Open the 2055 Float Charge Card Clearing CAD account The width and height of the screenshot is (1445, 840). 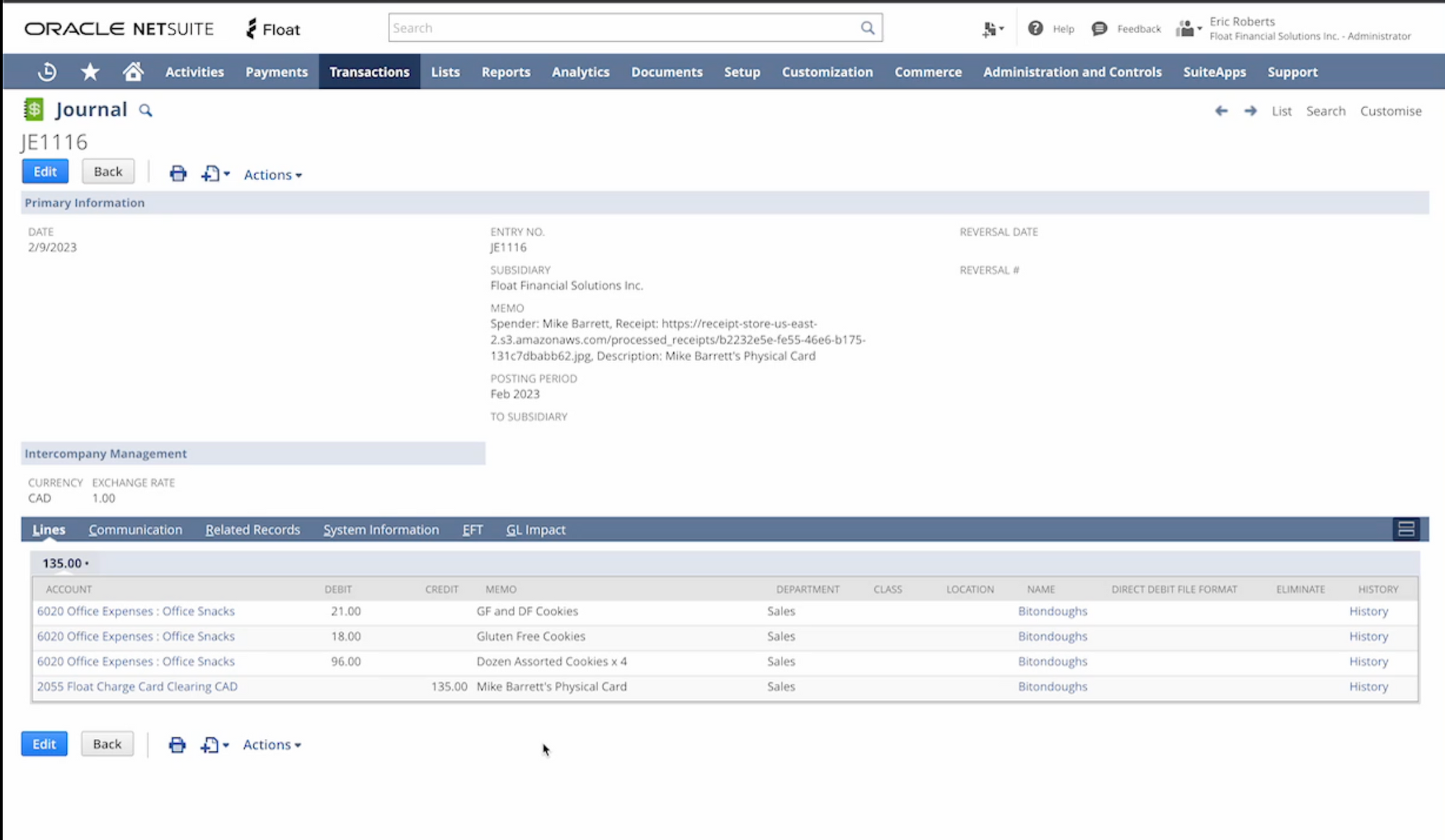(x=137, y=686)
